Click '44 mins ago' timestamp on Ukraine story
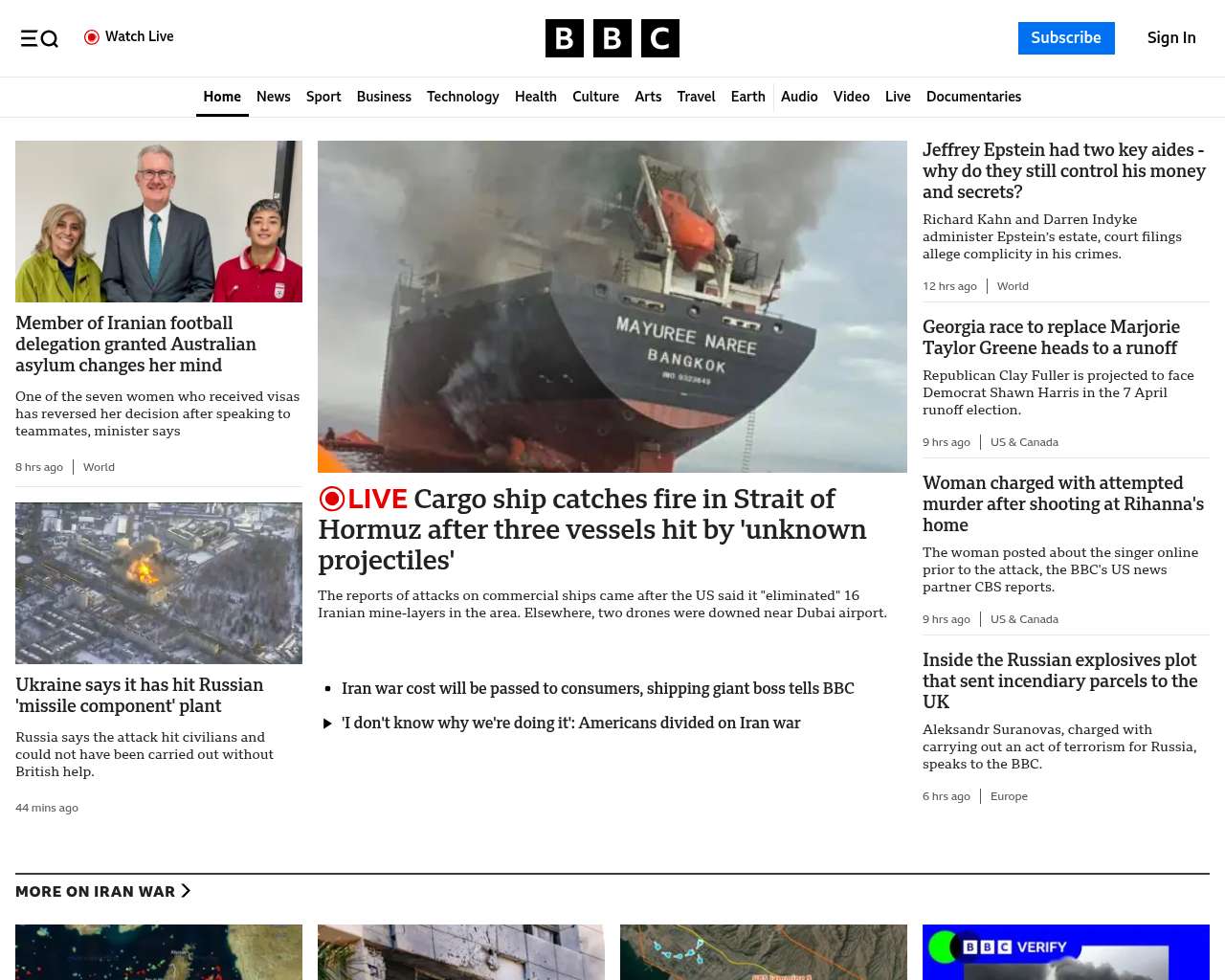 (47, 808)
